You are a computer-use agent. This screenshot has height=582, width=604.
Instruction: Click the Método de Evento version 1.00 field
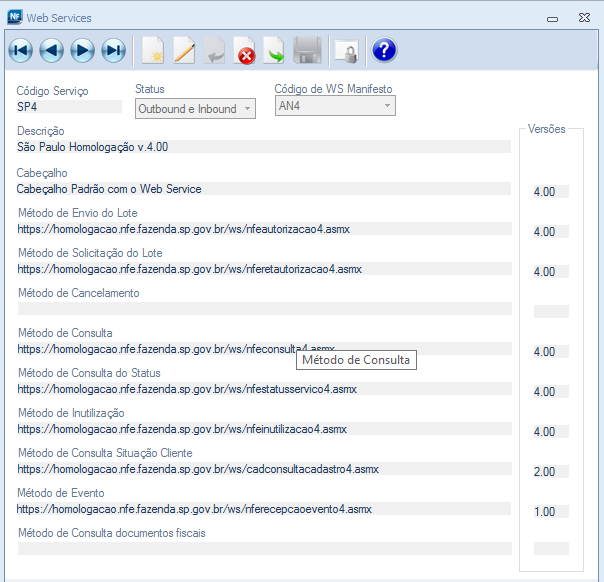click(x=550, y=512)
